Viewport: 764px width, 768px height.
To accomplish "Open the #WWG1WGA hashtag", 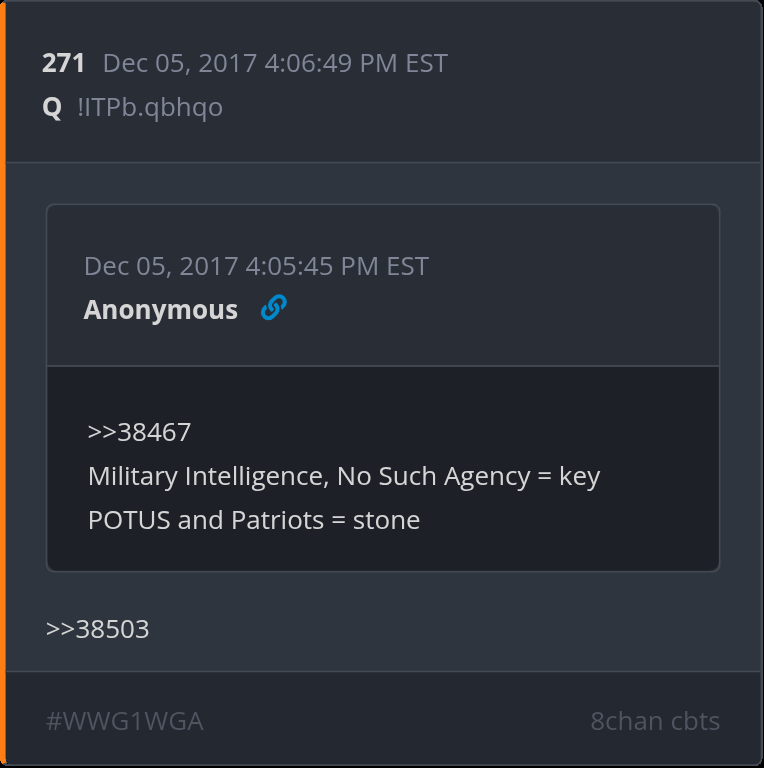I will tap(124, 721).
